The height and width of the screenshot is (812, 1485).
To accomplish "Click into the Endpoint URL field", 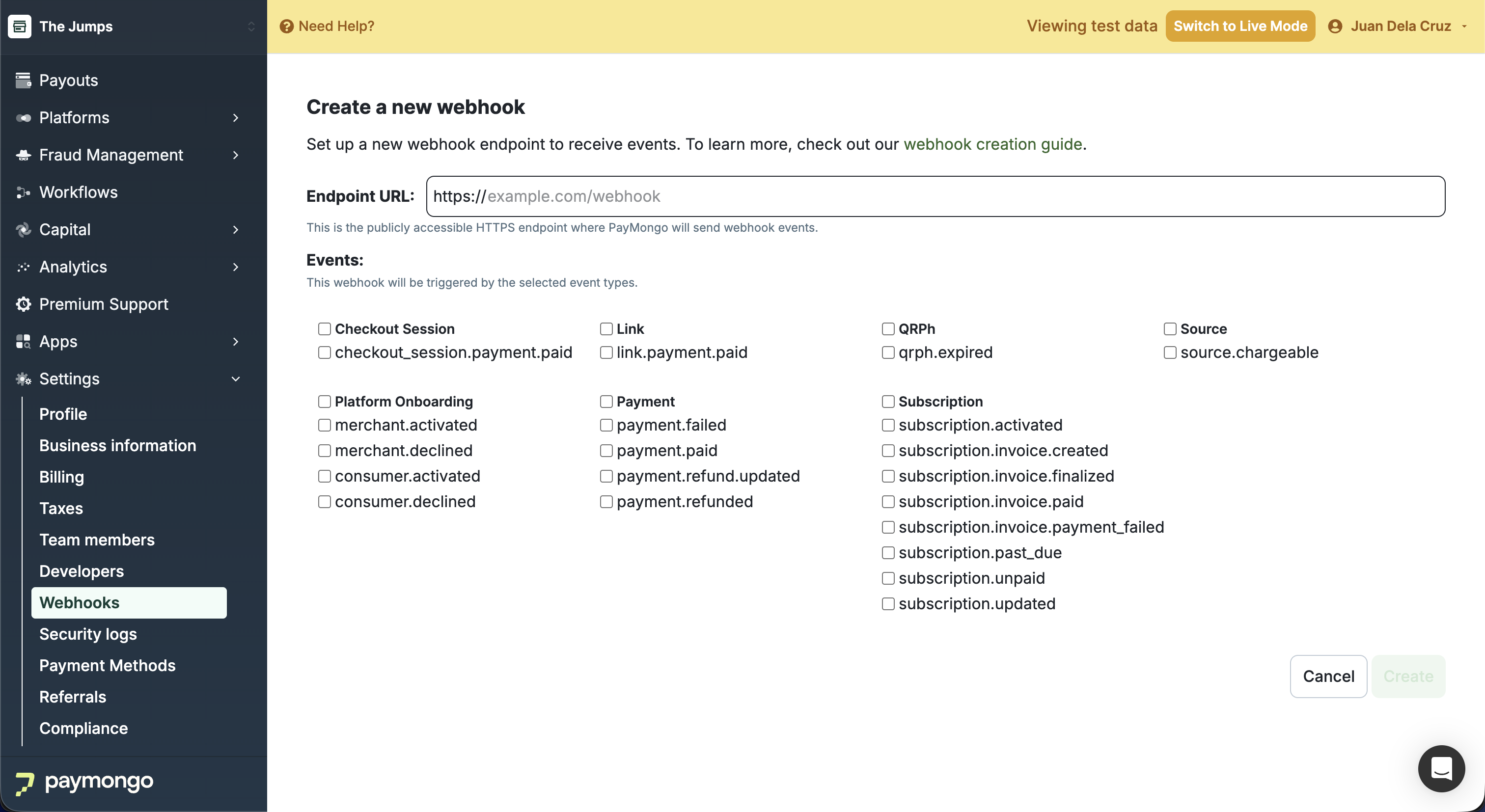I will [x=935, y=196].
